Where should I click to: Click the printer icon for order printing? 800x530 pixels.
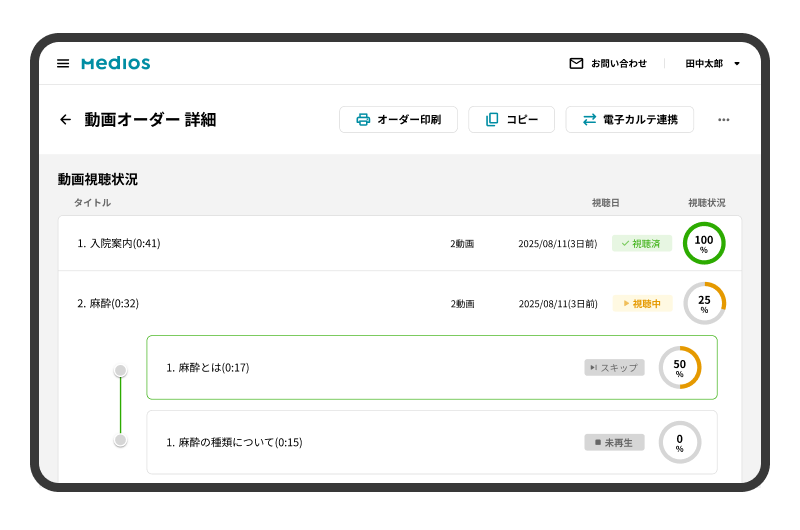click(x=363, y=120)
